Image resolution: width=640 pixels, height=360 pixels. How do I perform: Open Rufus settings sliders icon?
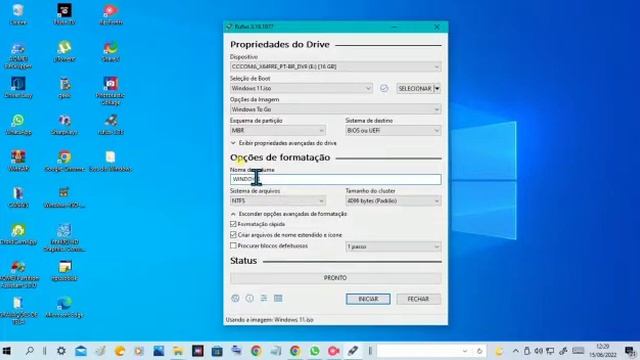pyautogui.click(x=264, y=298)
